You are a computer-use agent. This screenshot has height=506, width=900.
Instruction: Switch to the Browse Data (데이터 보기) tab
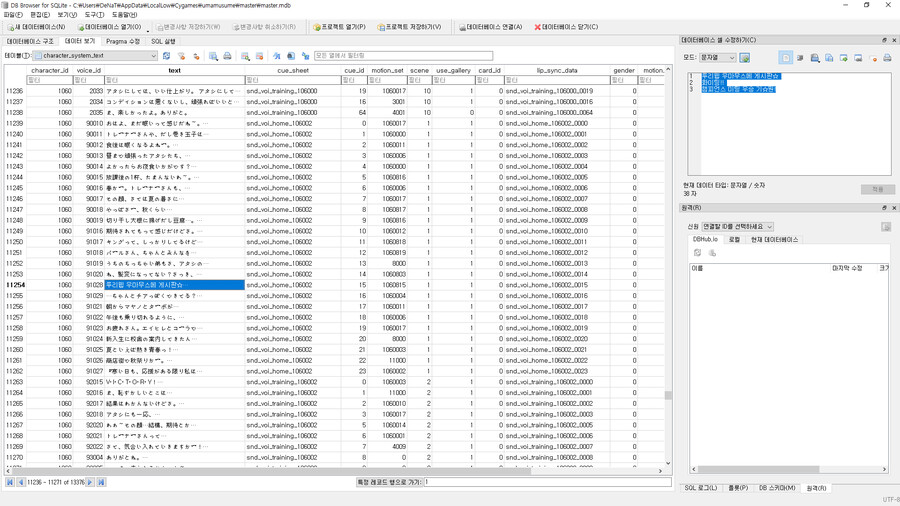point(80,41)
